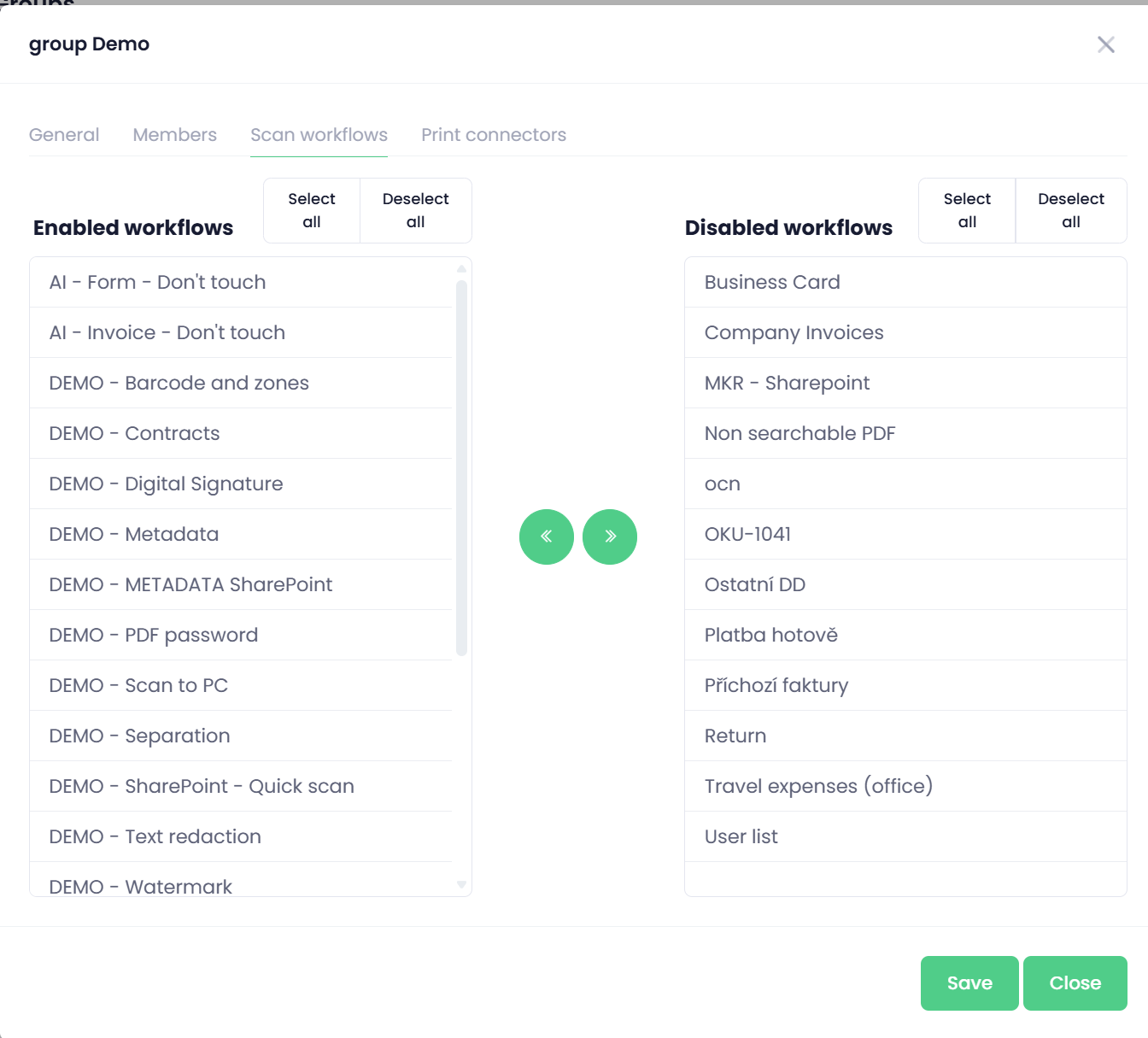This screenshot has width=1148, height=1038.
Task: Go to Print connectors tab
Action: 493,135
